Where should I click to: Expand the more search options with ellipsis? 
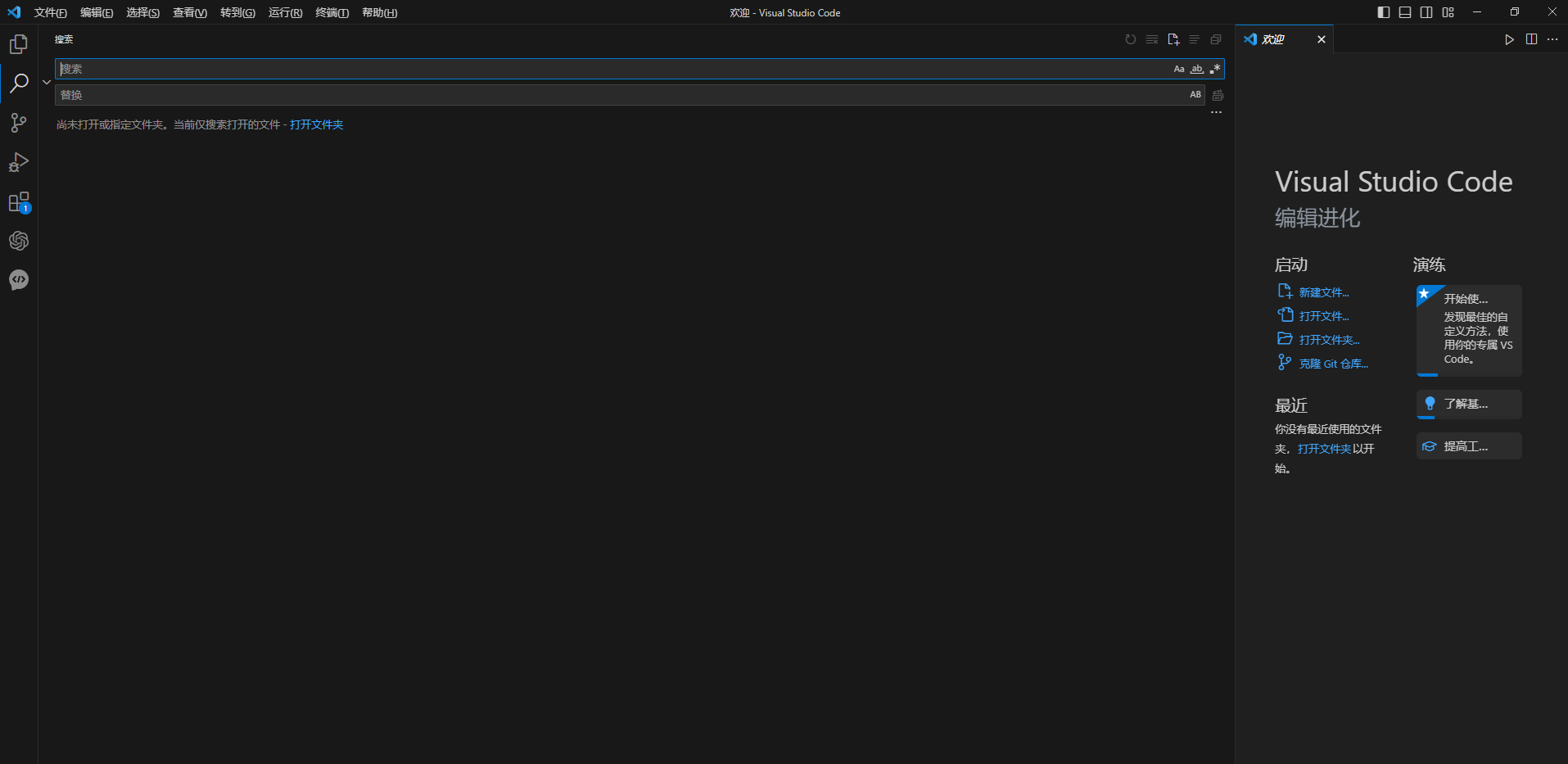(1217, 112)
